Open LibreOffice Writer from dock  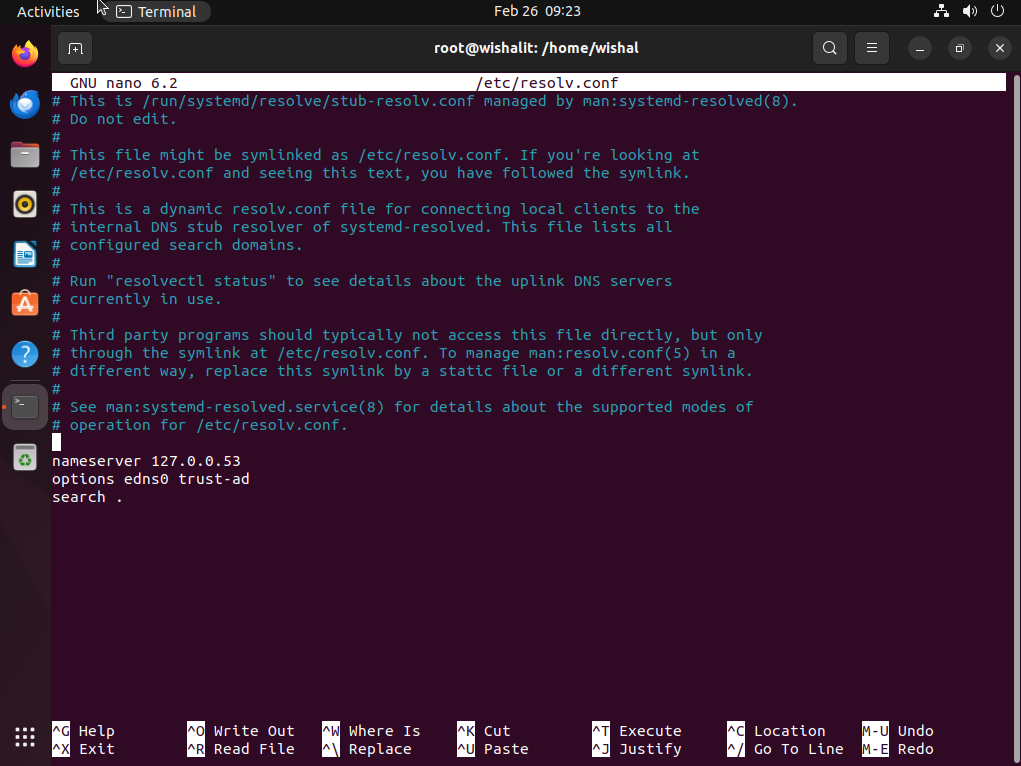point(25,254)
